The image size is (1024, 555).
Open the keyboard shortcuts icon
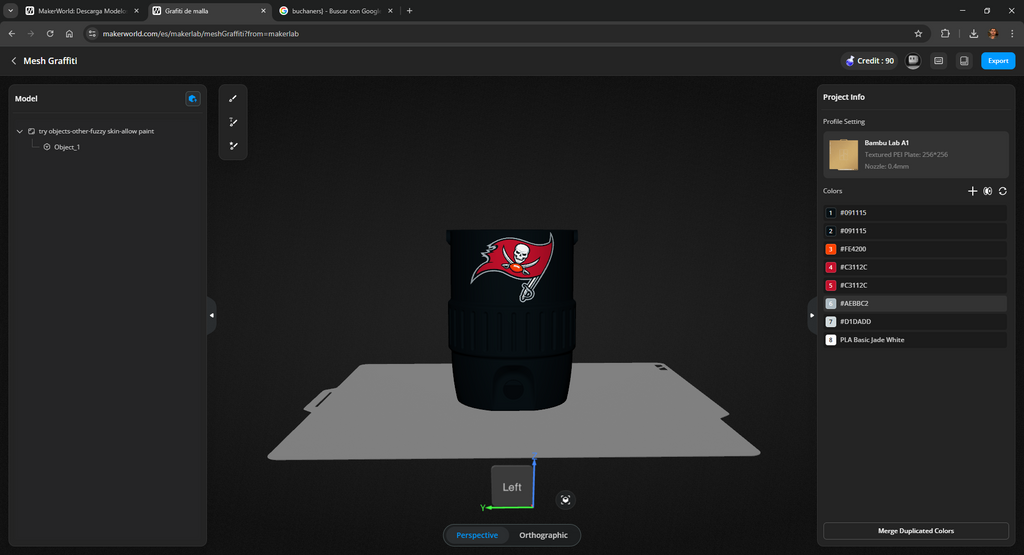click(x=938, y=61)
